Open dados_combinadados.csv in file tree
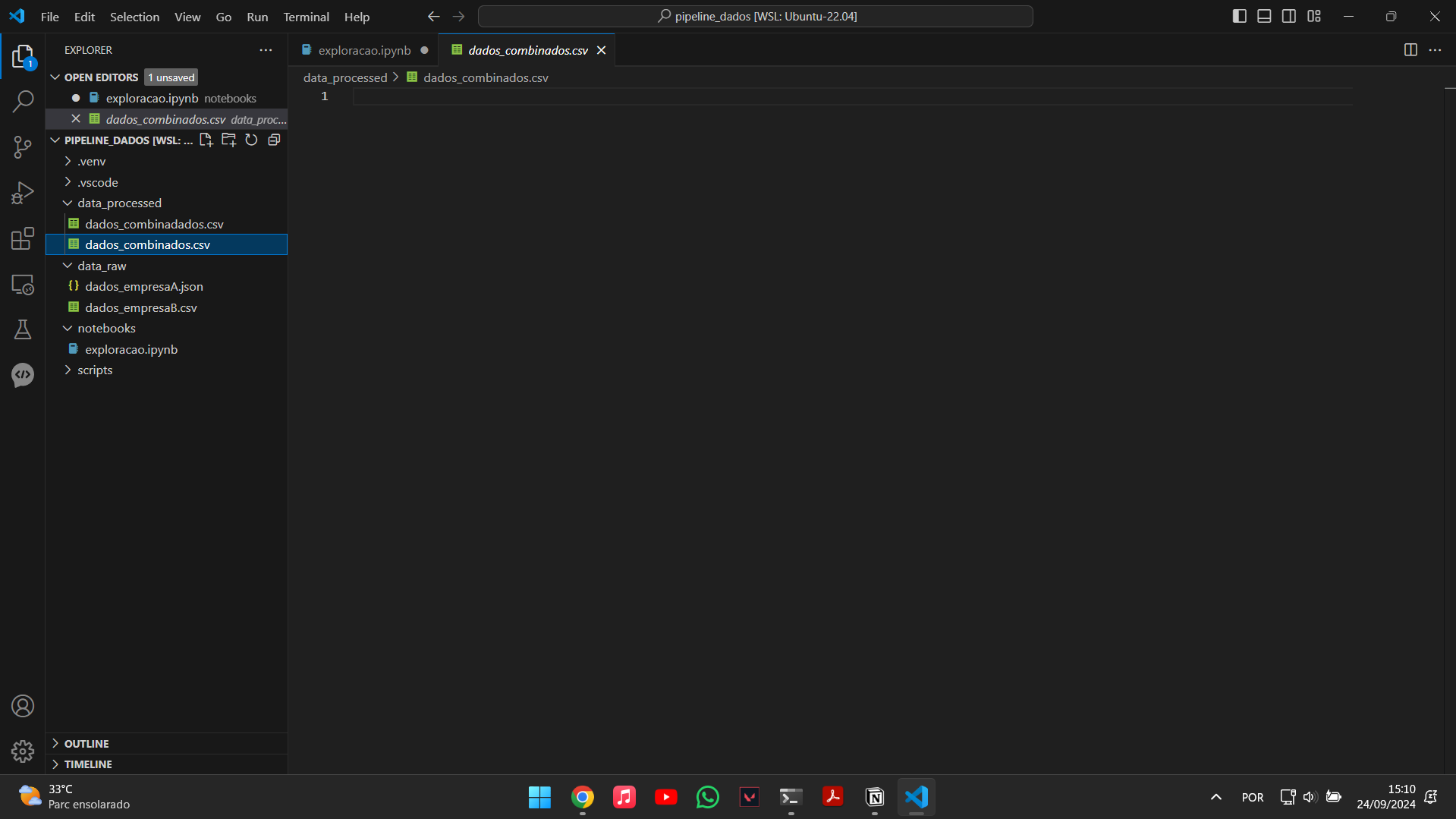The height and width of the screenshot is (819, 1456). 154,224
